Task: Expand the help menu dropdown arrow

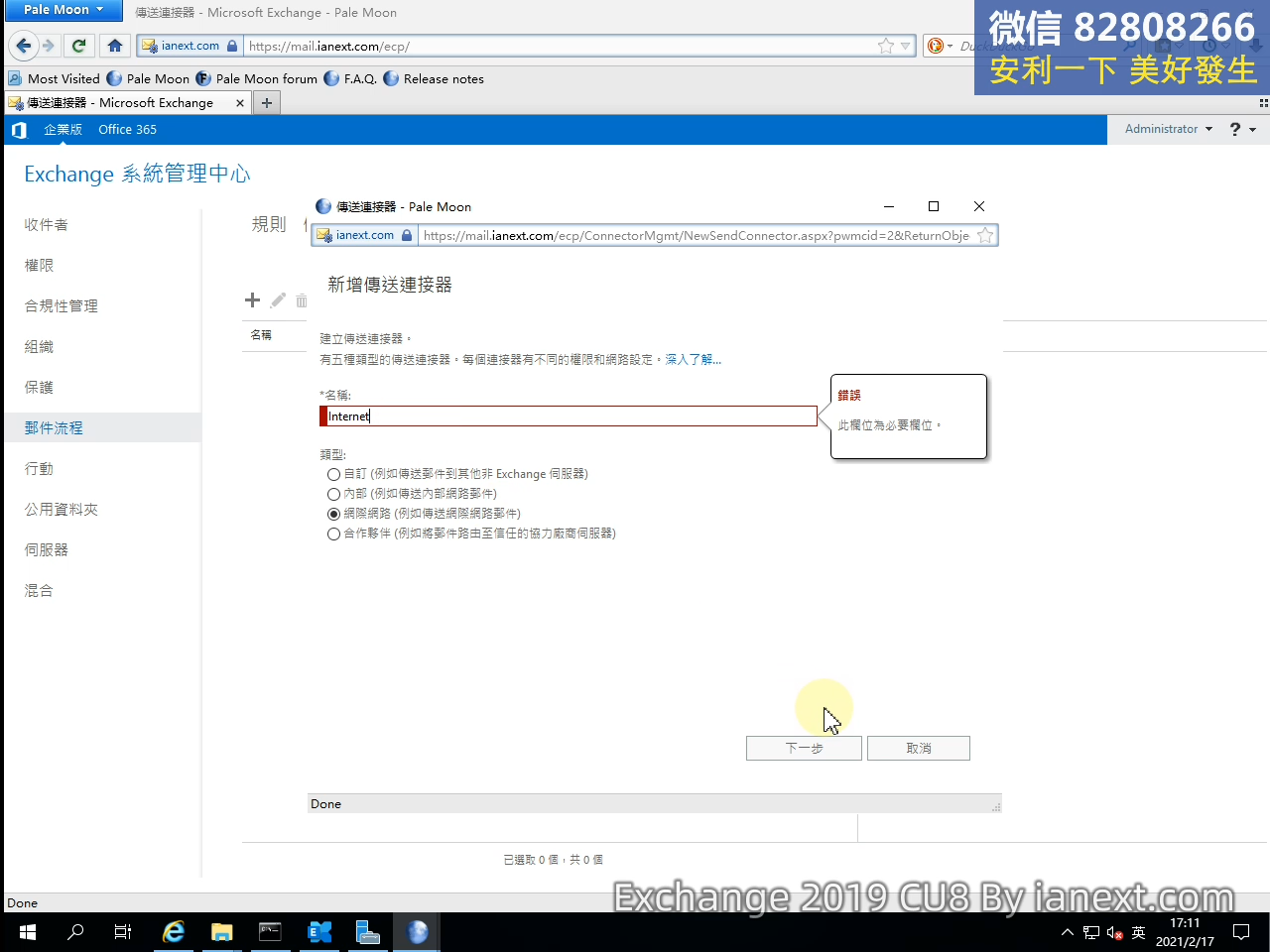Action: [x=1253, y=130]
